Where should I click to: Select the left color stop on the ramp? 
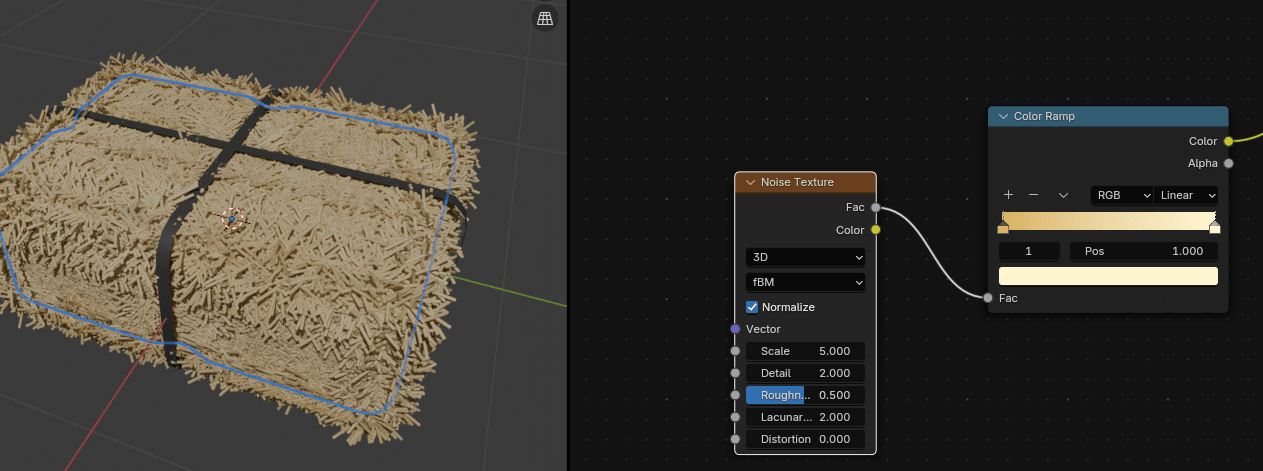pos(1003,228)
